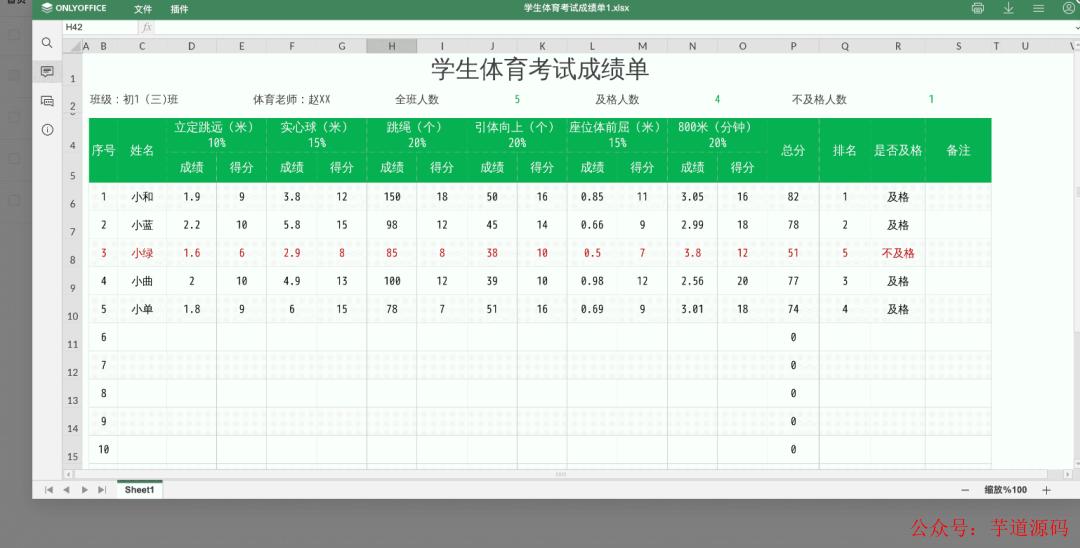Screen dimensions: 1080x548
Task: Open the about info icon in sidebar
Action: [47, 129]
